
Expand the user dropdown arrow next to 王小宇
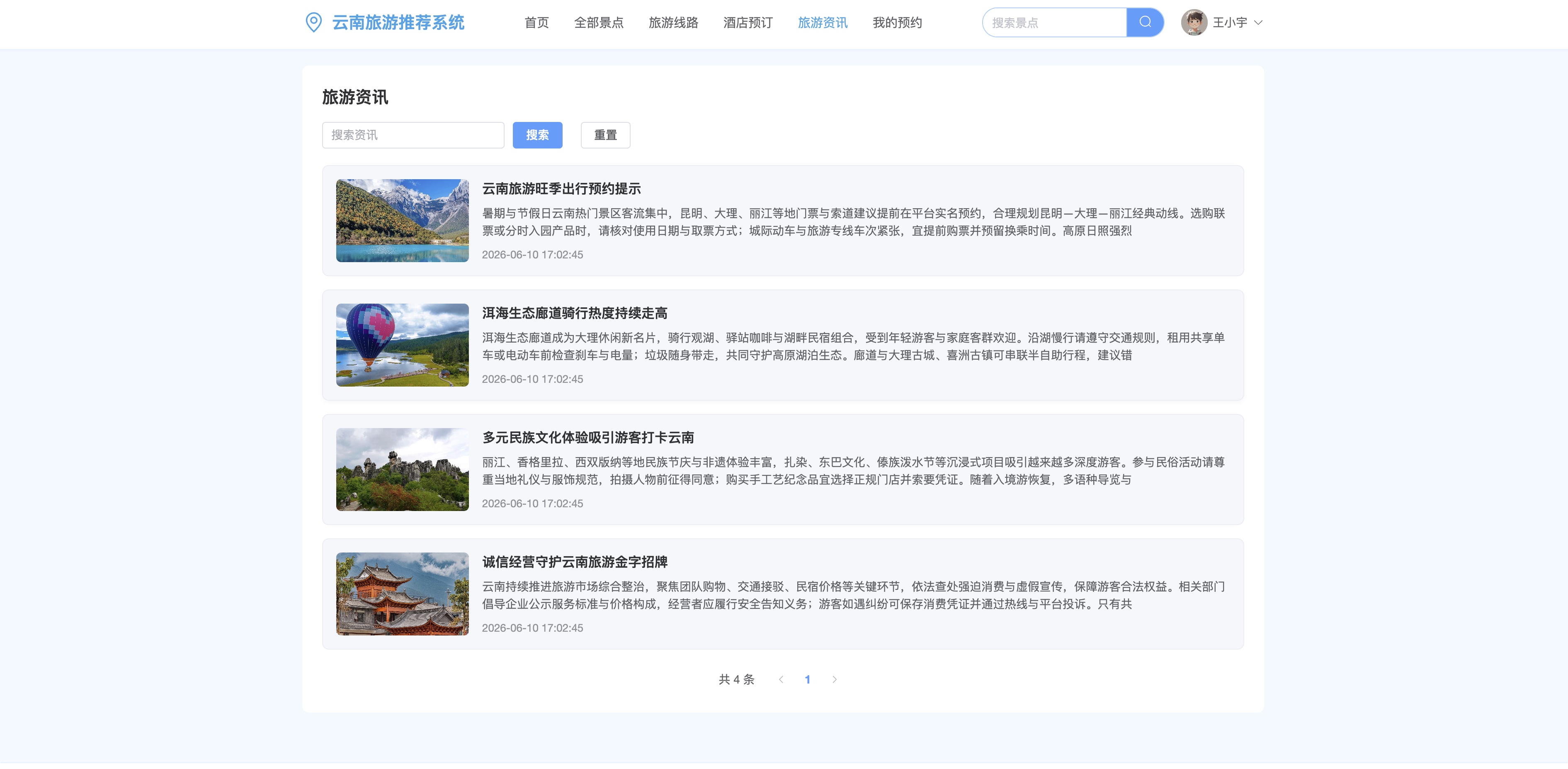1258,22
